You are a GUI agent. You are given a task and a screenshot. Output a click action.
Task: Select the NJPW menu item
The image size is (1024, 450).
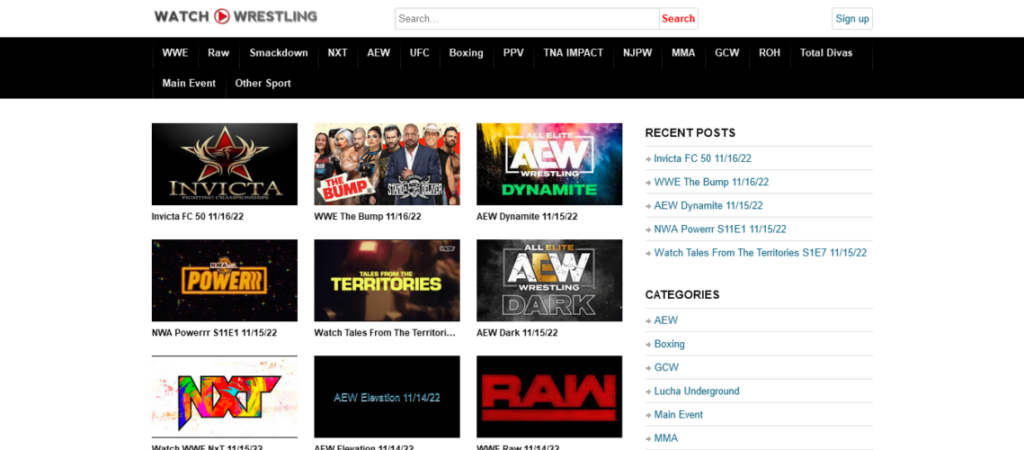(x=637, y=53)
